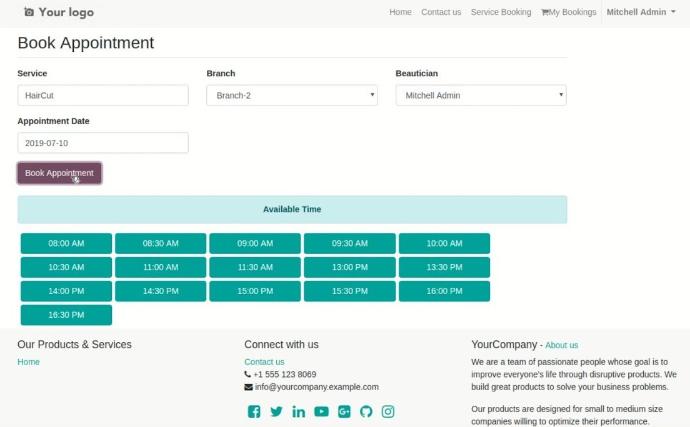Open the YouTube social icon
Screen dimensions: 690x427
coord(321,412)
